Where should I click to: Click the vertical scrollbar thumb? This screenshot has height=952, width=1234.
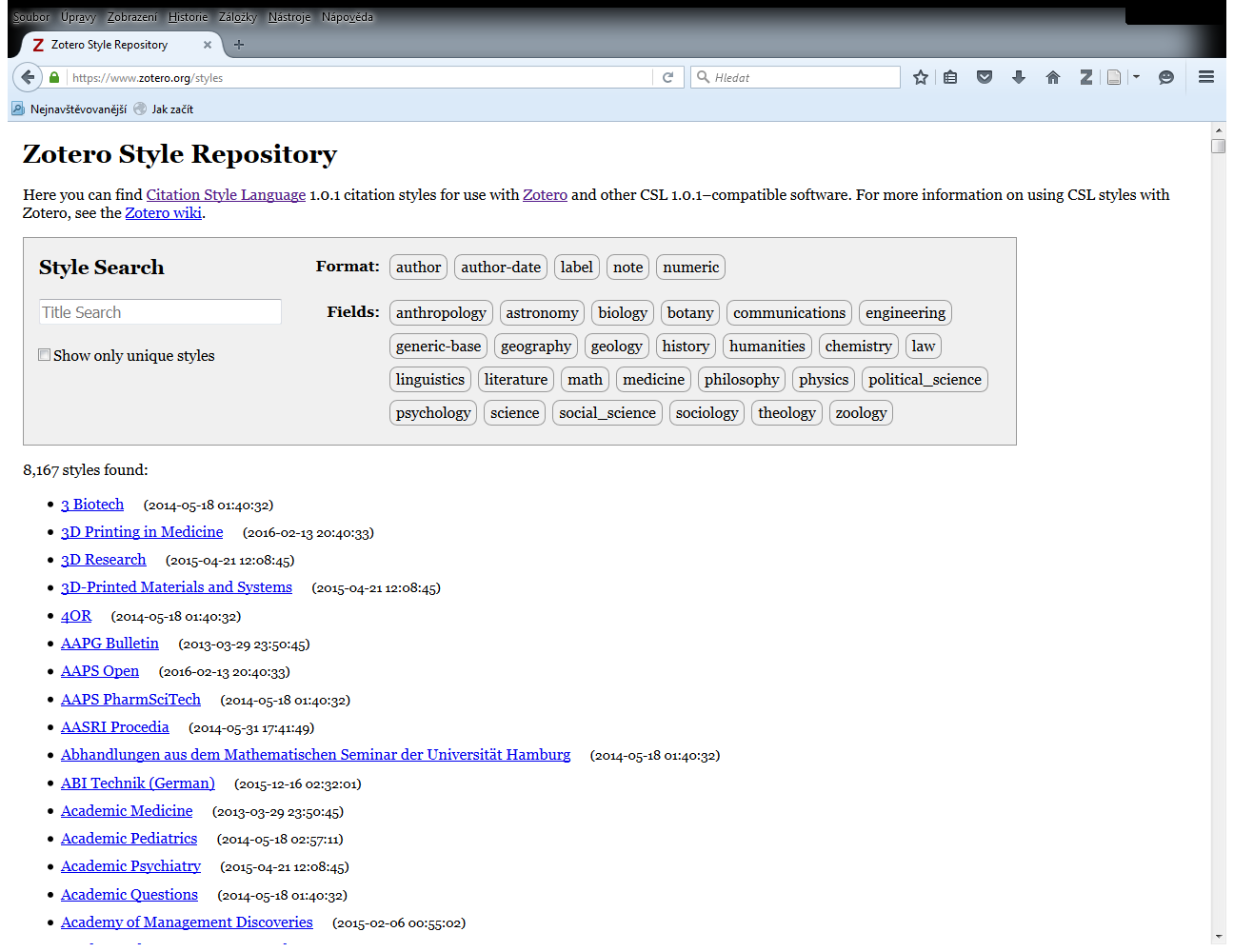point(1218,146)
